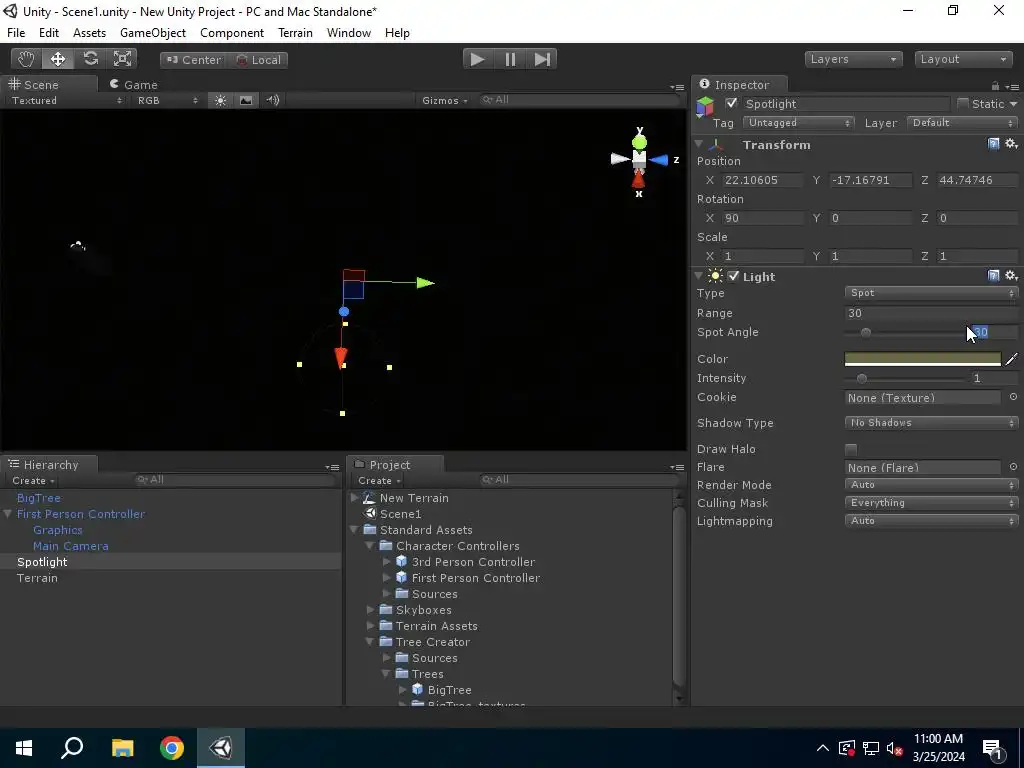
Task: Open File Explorer from taskbar
Action: 122,748
